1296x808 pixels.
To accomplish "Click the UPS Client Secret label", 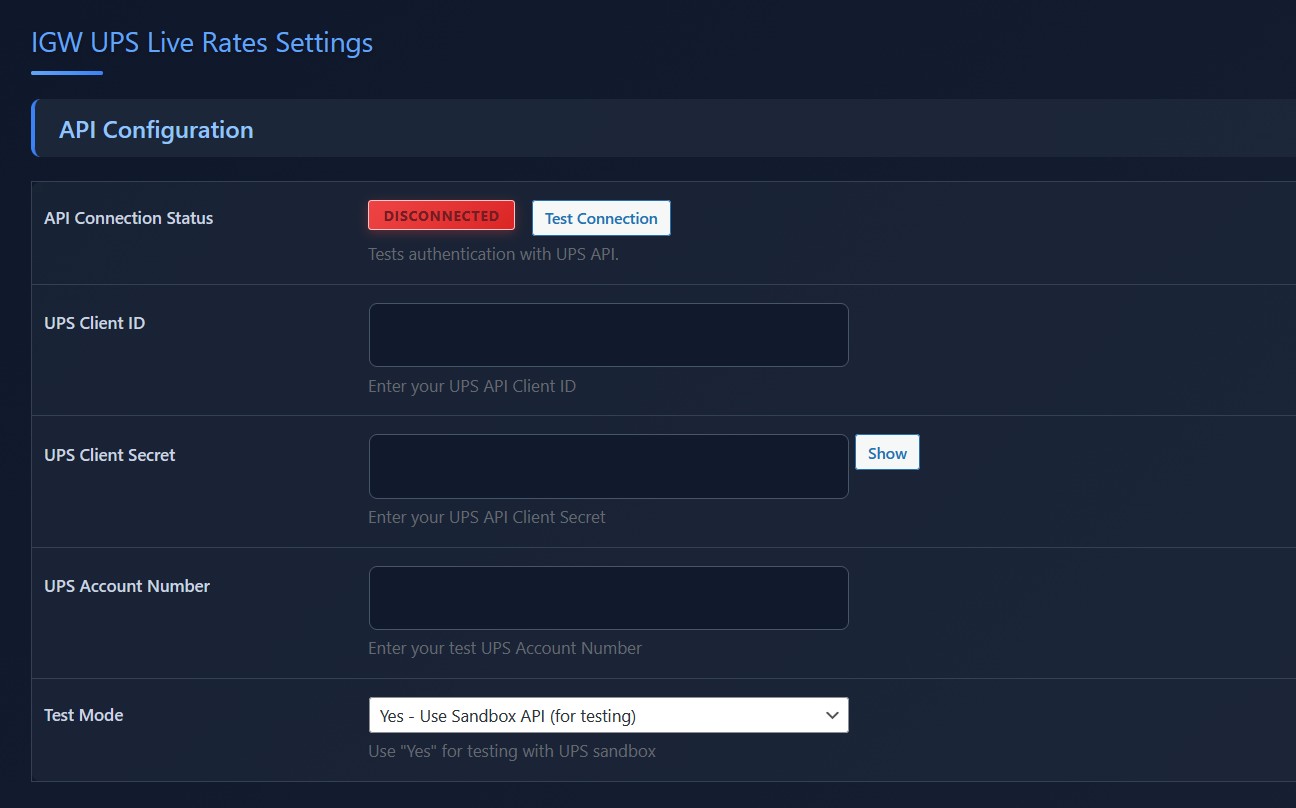I will coord(110,455).
